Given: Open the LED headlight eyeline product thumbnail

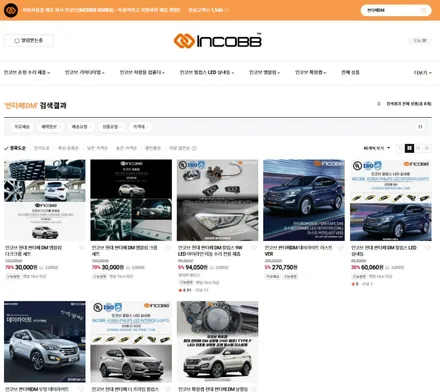Looking at the screenshot, I should tap(217, 200).
